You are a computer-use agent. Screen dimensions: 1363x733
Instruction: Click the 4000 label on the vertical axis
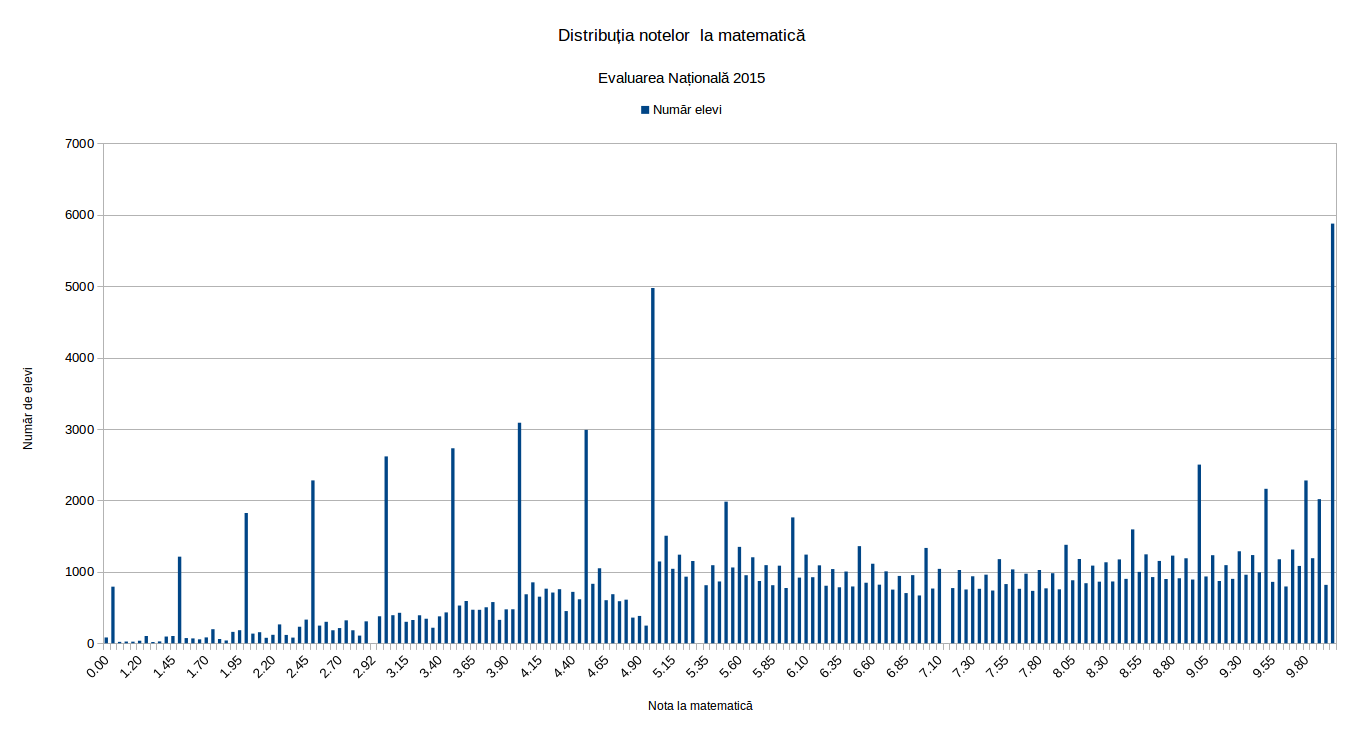[79, 358]
